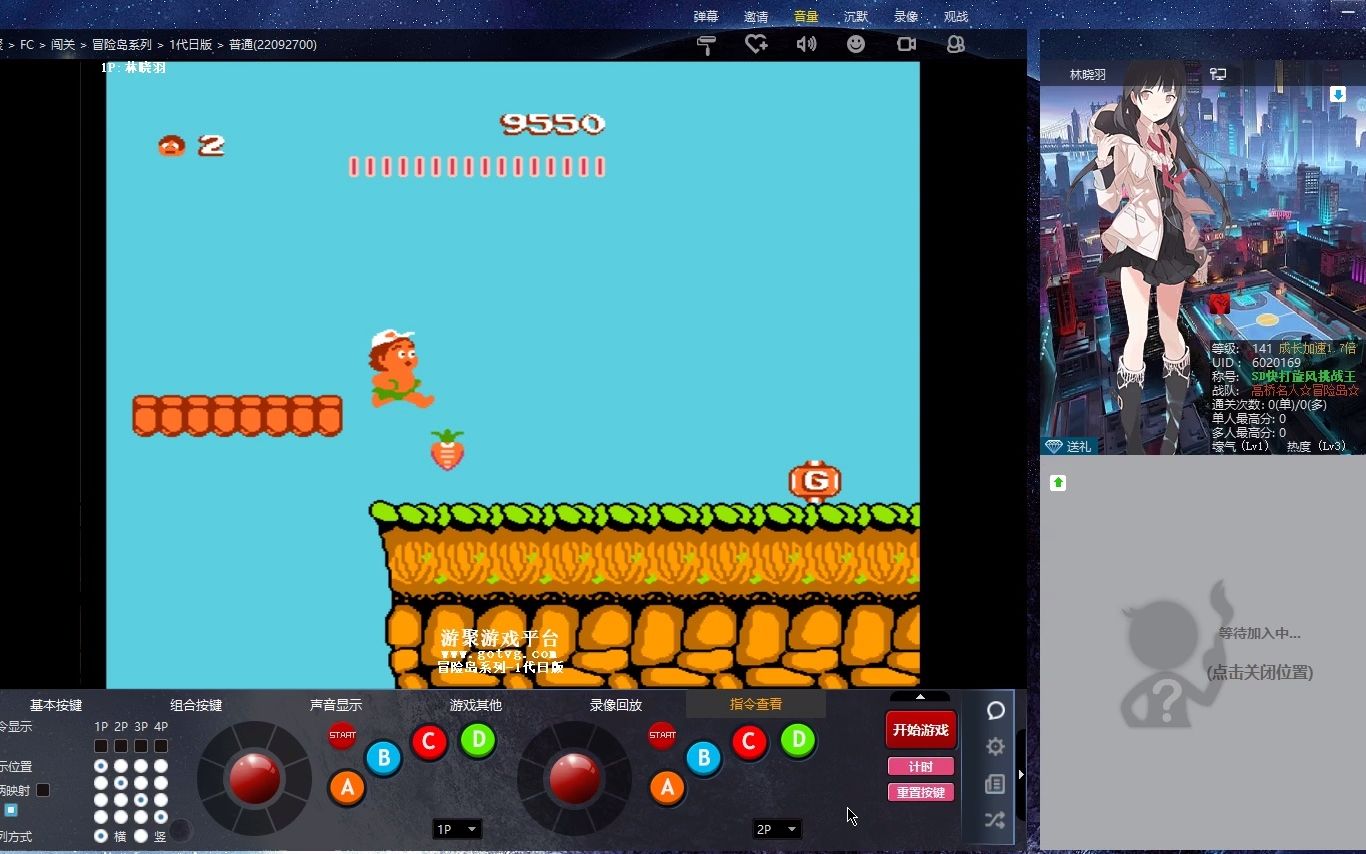Switch to the 指令查看 tab
The image size is (1366, 854).
[756, 705]
